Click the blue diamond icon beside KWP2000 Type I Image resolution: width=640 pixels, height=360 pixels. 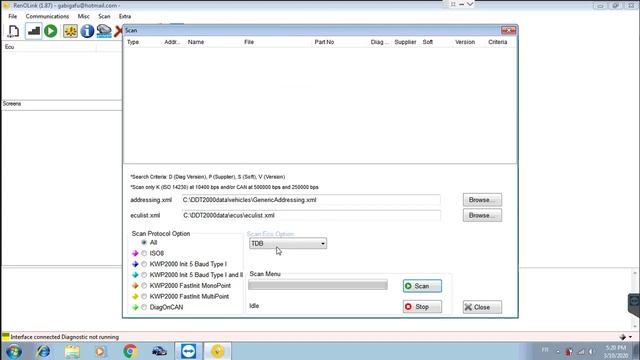pos(135,264)
